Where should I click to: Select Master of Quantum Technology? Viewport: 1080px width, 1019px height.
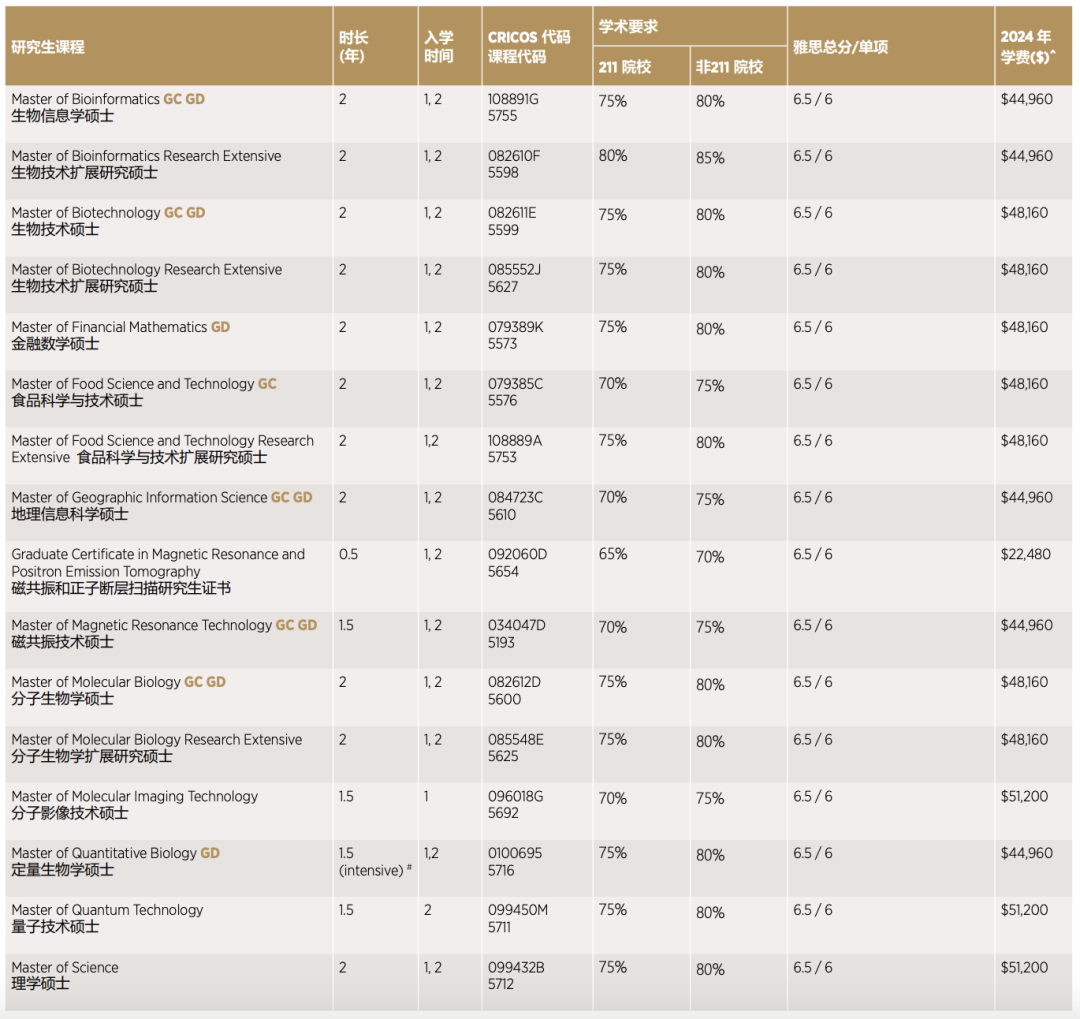[x=107, y=910]
